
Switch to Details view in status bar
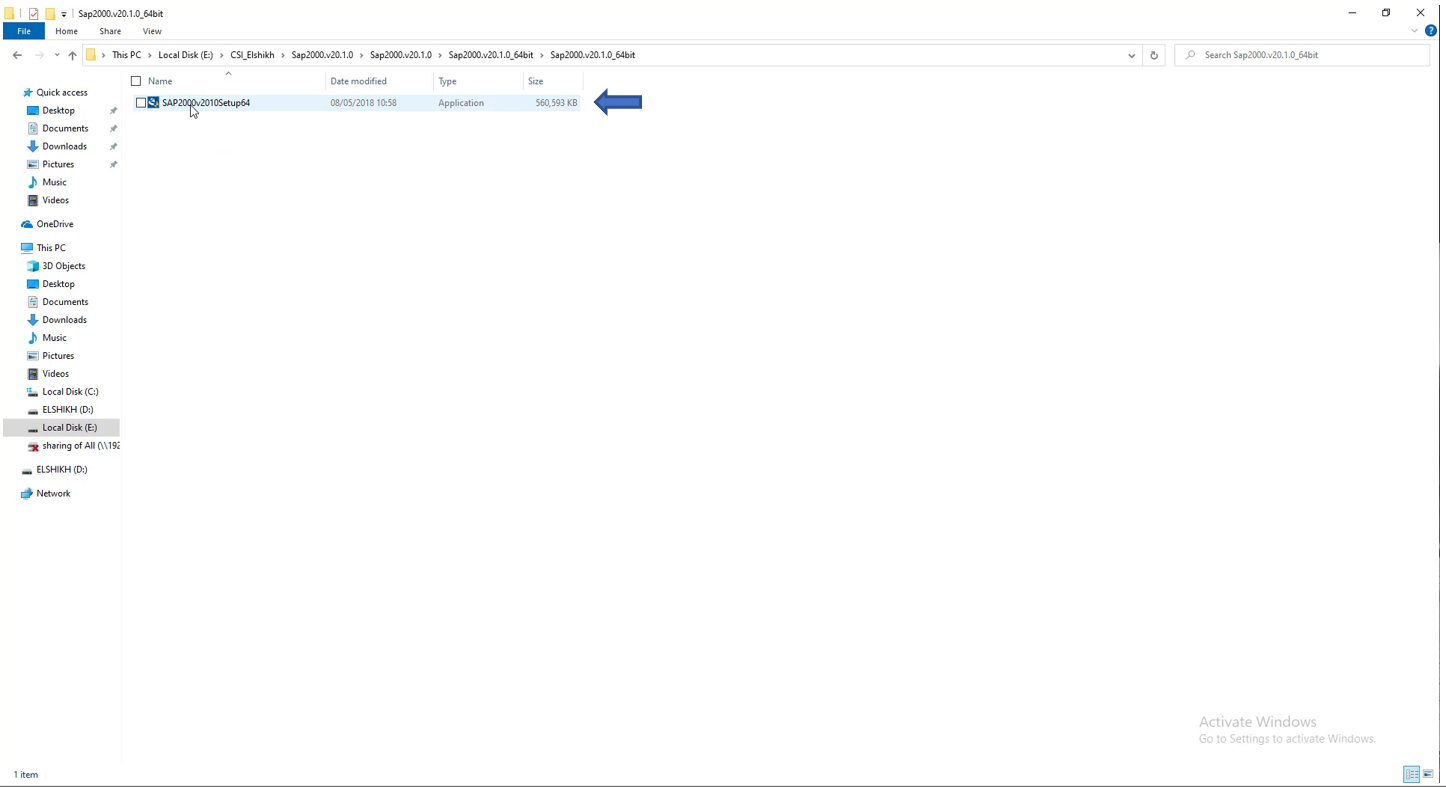pyautogui.click(x=1411, y=775)
